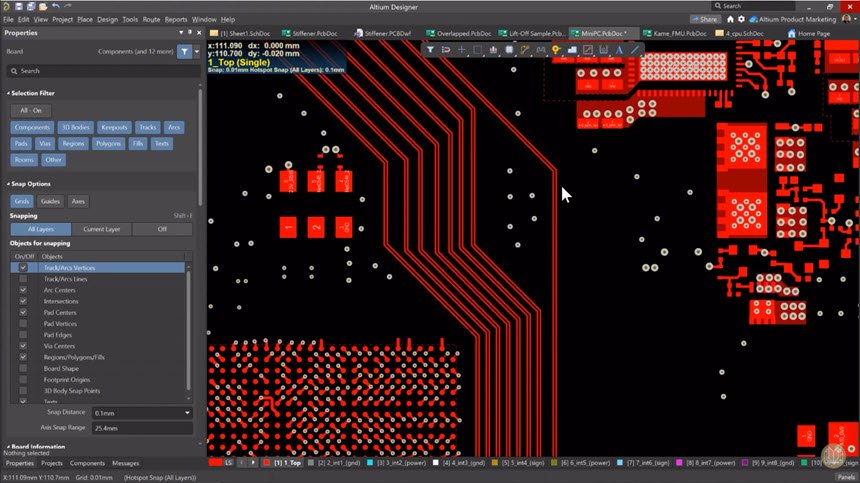Open the Route menu

pos(151,19)
